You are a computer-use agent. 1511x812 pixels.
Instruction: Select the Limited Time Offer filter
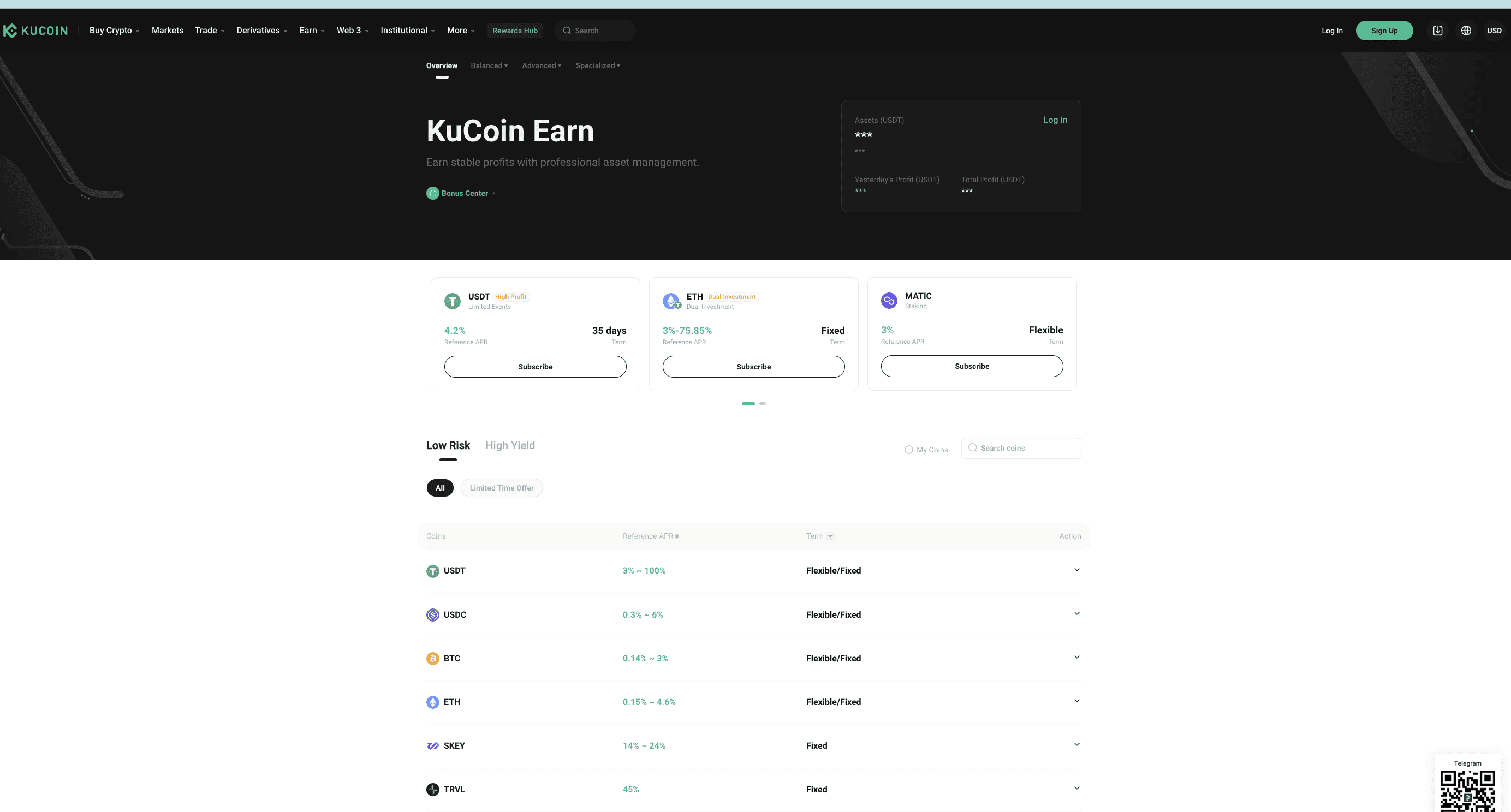pos(502,488)
